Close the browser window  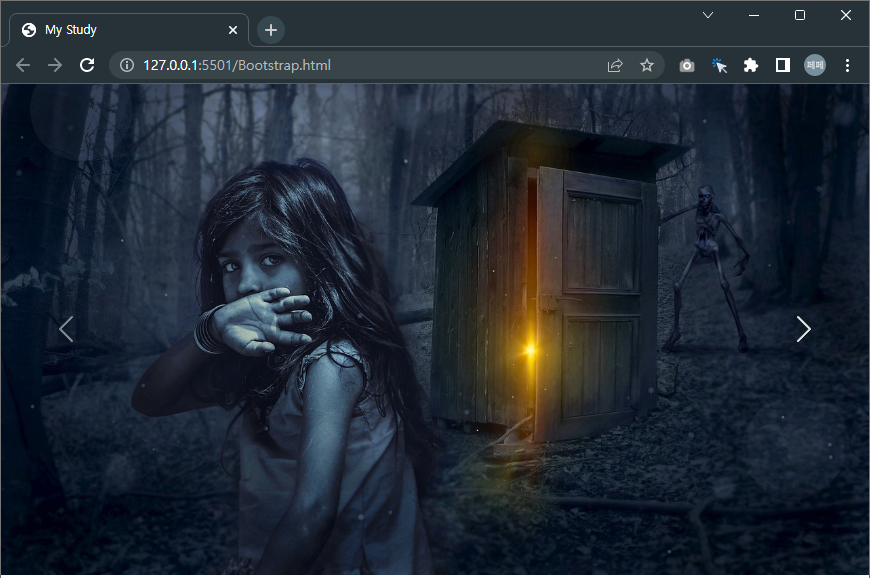pyautogui.click(x=846, y=15)
